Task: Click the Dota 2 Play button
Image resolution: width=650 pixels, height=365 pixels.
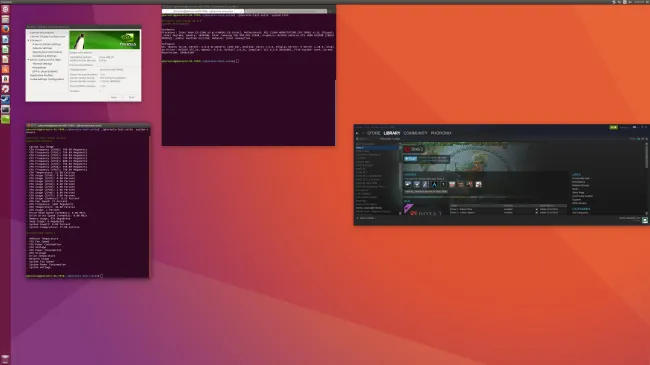Action: 410,159
